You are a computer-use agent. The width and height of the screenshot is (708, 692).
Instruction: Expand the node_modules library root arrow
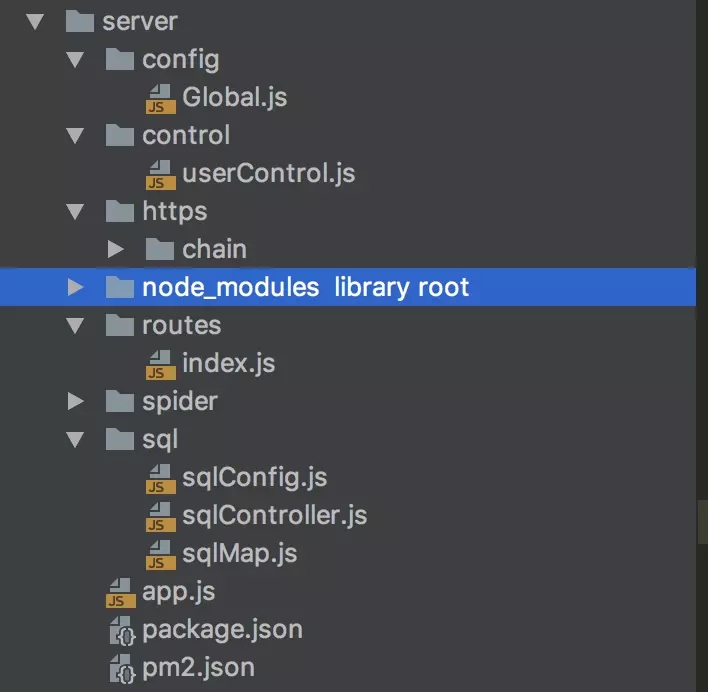point(75,287)
